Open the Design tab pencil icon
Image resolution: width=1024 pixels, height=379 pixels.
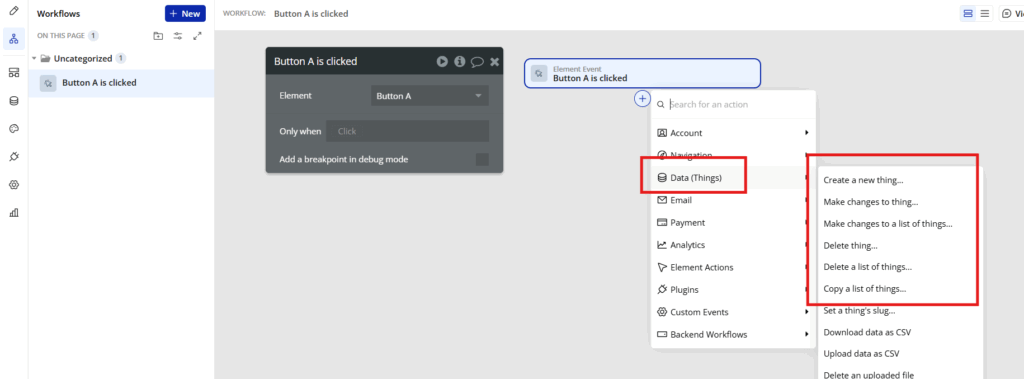point(14,12)
